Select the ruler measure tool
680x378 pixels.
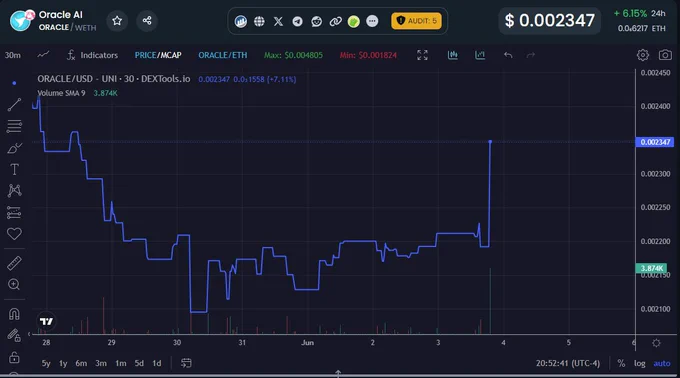(14, 263)
